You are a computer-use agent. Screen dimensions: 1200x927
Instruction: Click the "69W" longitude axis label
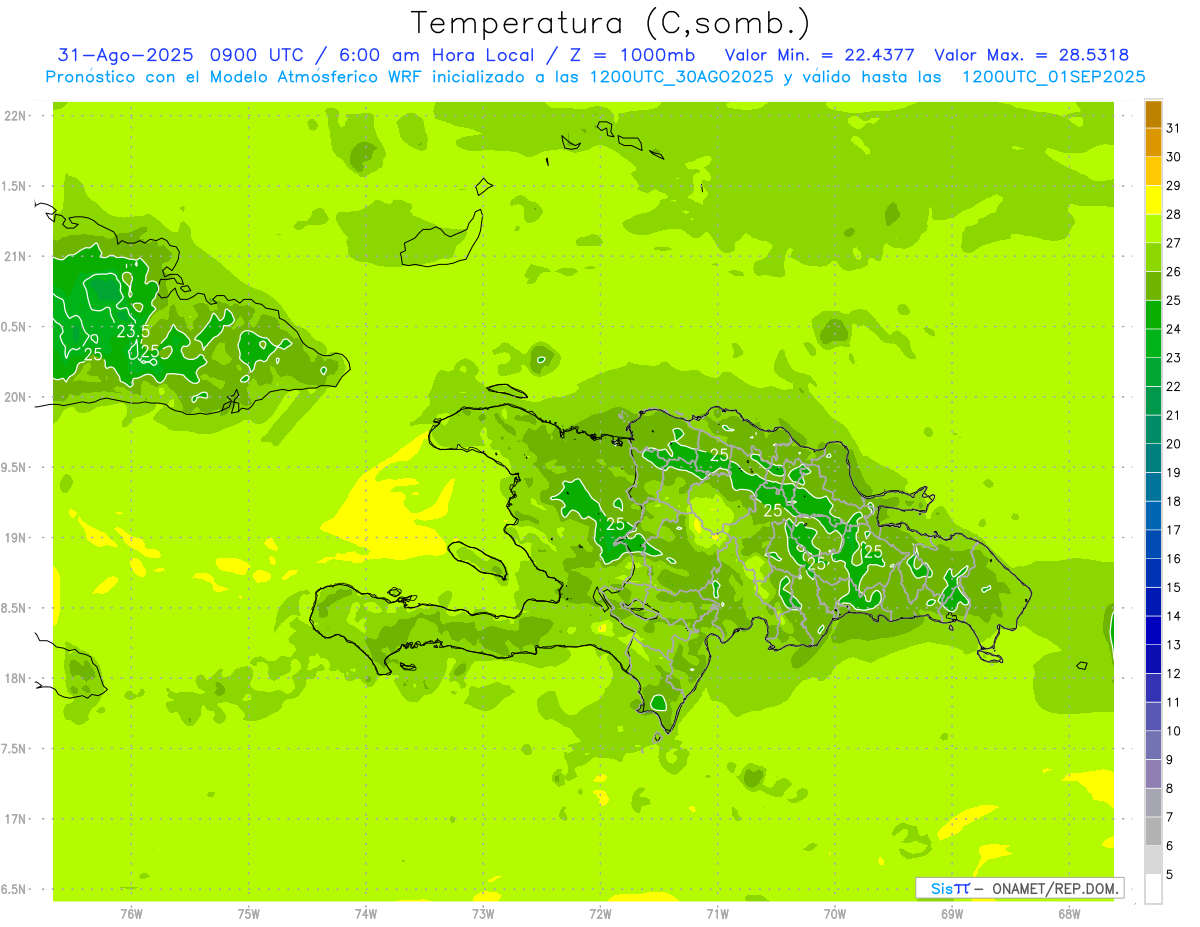(952, 914)
